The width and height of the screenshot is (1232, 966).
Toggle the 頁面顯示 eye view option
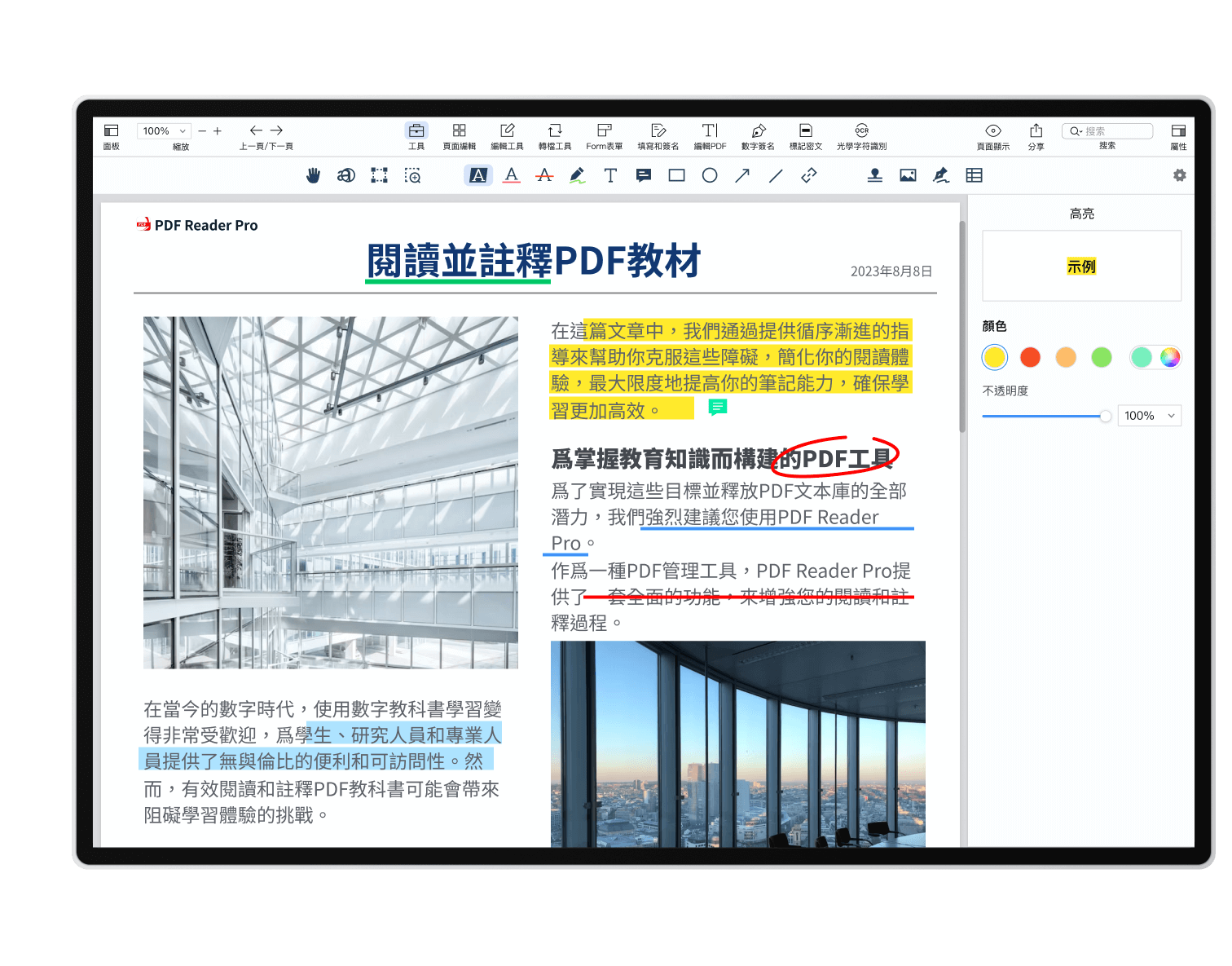[992, 135]
